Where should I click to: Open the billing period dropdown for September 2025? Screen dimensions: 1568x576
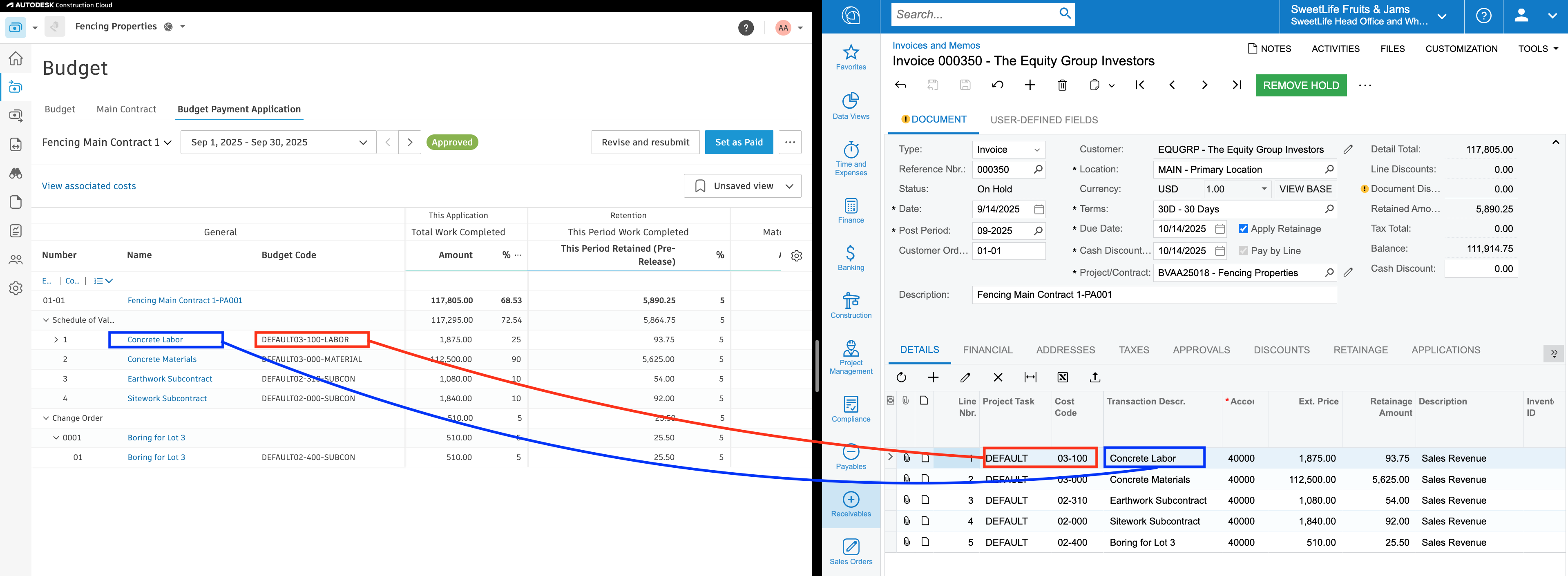(x=363, y=142)
